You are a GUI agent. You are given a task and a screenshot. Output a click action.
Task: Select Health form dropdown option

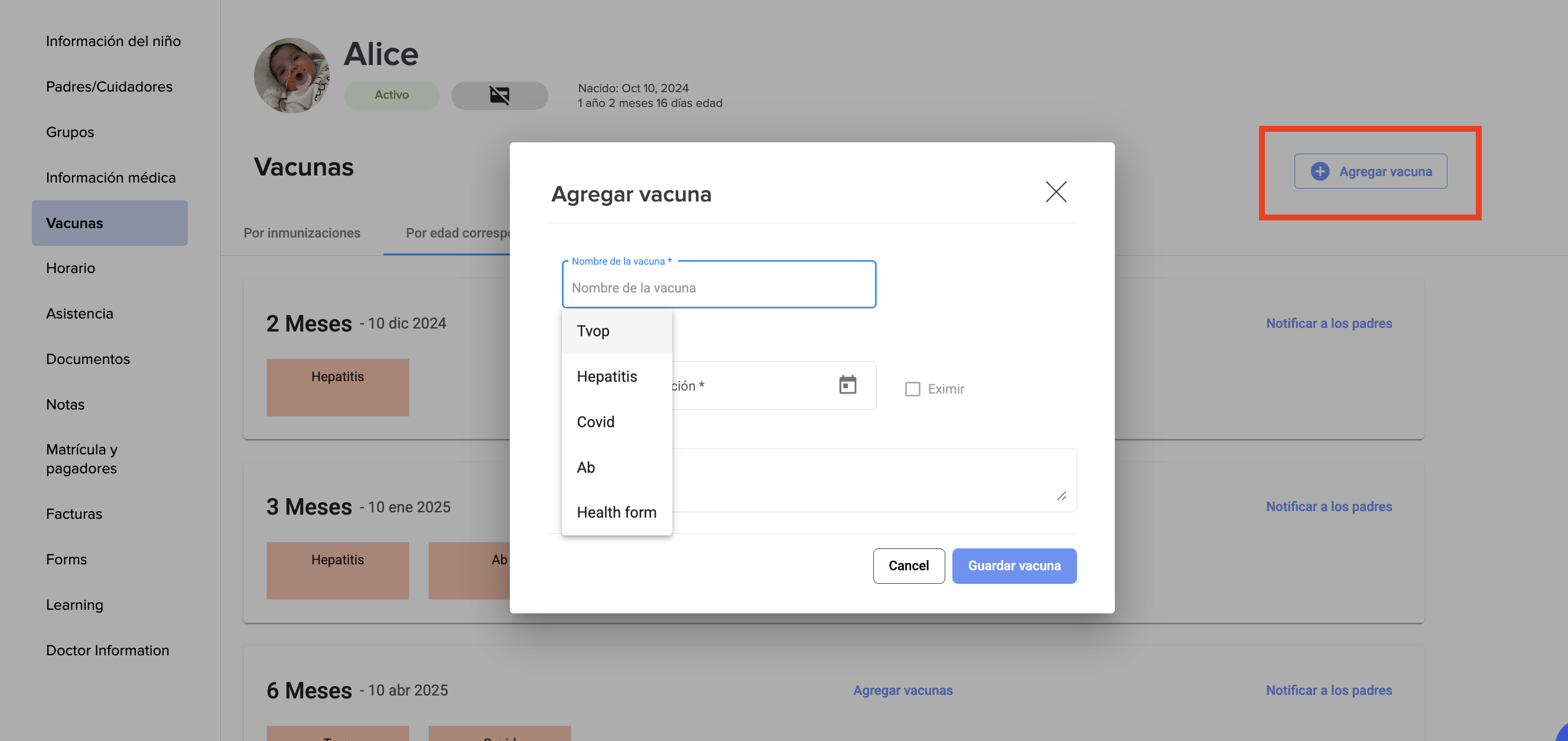click(x=616, y=512)
